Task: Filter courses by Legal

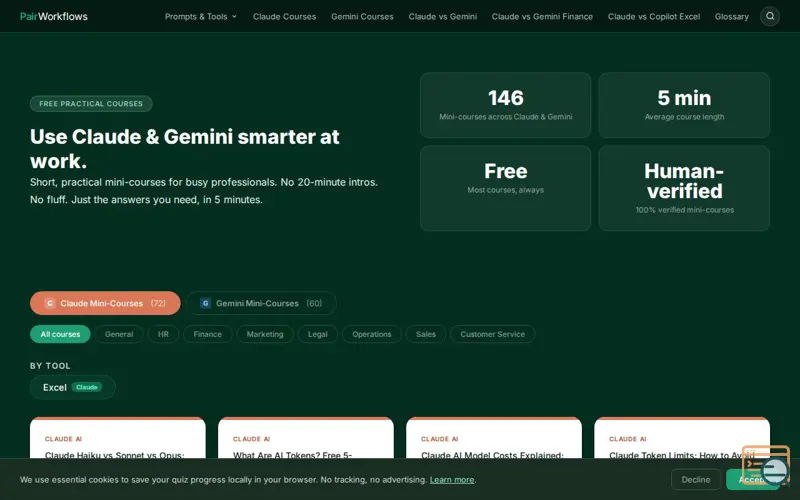Action: tap(317, 334)
